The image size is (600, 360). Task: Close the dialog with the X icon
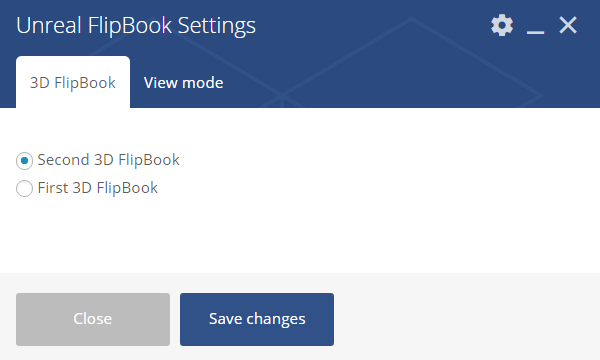568,26
